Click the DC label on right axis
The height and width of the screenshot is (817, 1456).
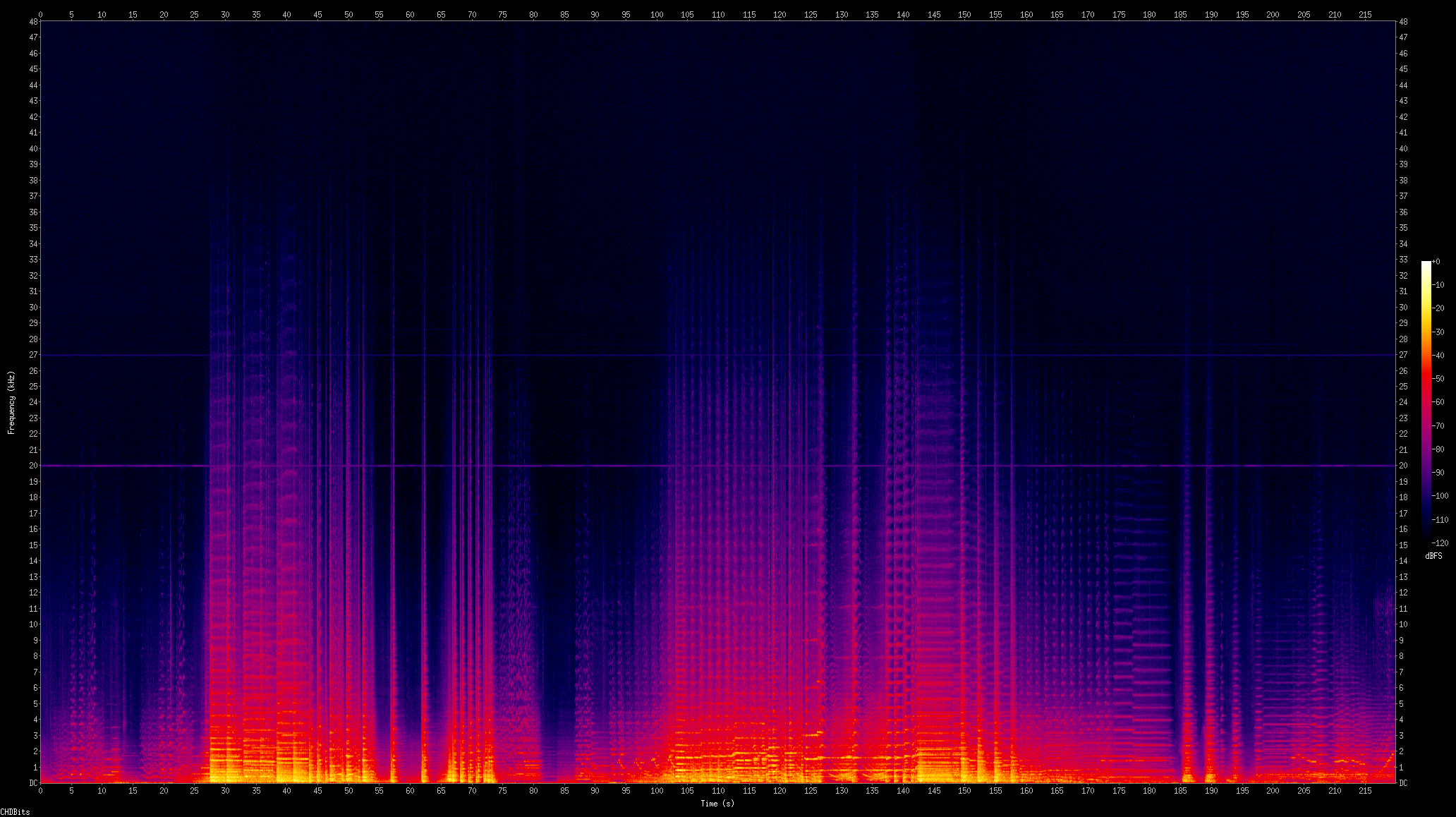click(x=1403, y=783)
